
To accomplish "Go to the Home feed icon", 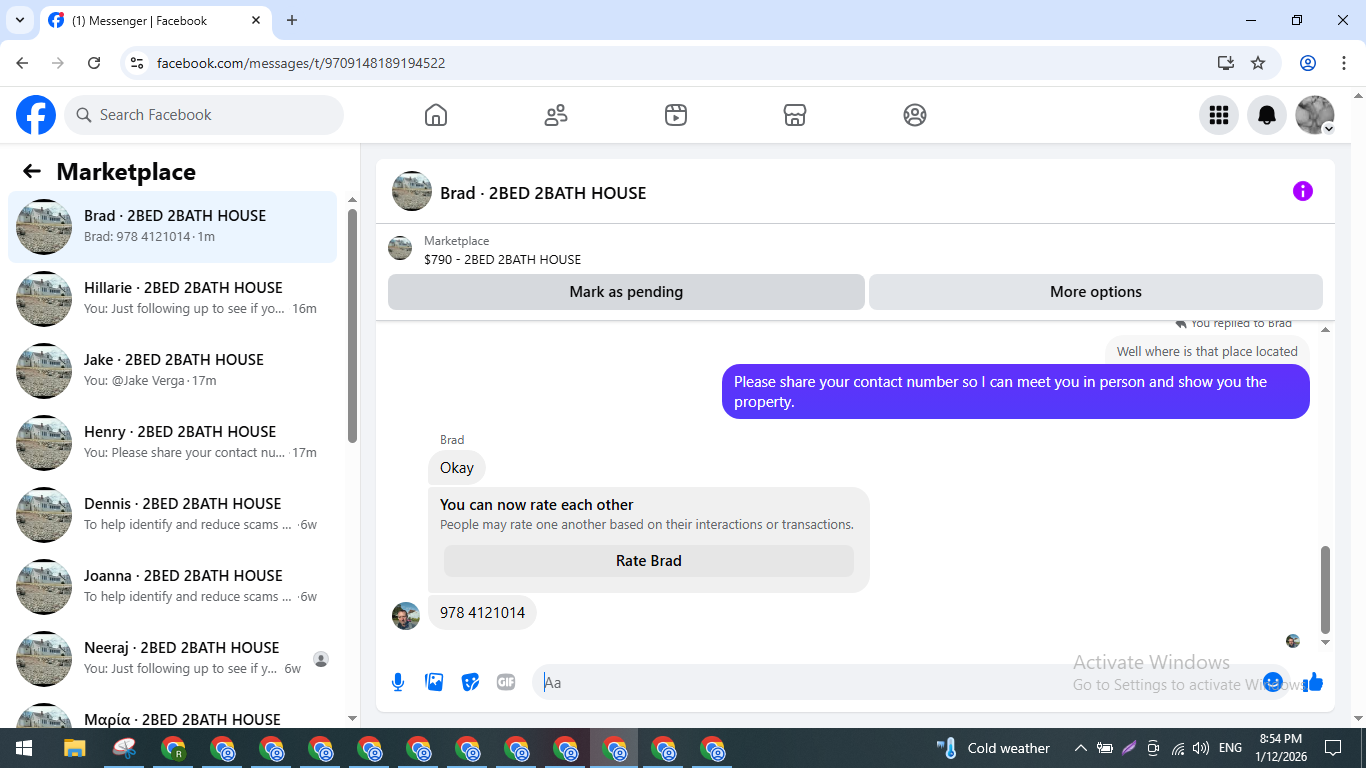I will [436, 115].
